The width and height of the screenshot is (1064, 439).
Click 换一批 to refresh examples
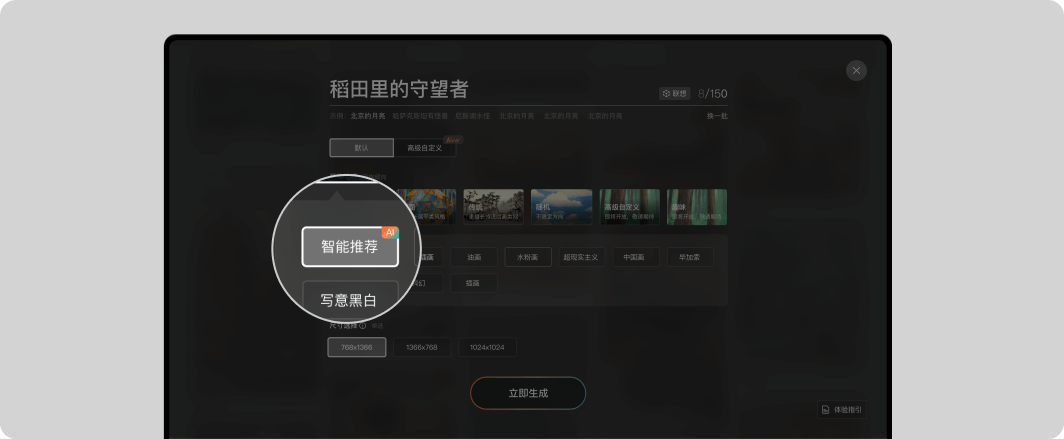[x=717, y=116]
